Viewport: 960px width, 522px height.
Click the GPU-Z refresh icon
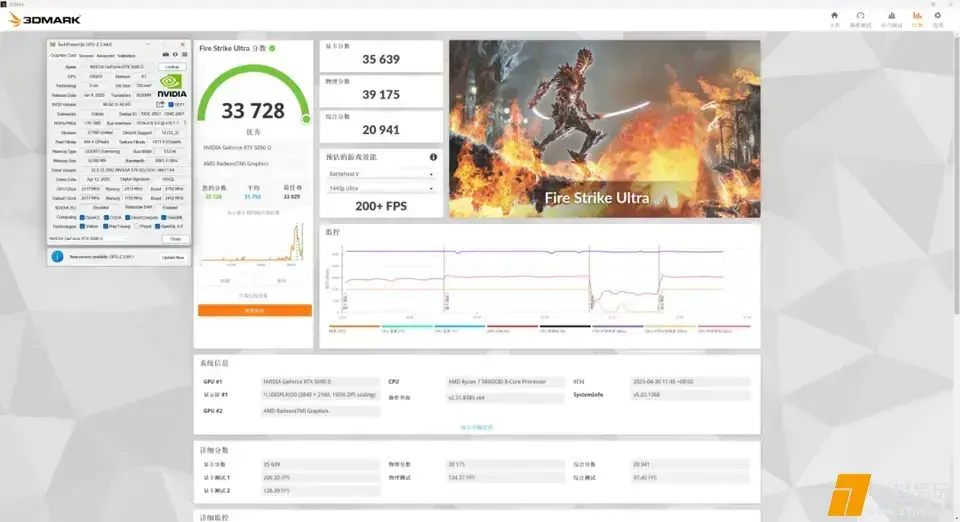point(175,54)
